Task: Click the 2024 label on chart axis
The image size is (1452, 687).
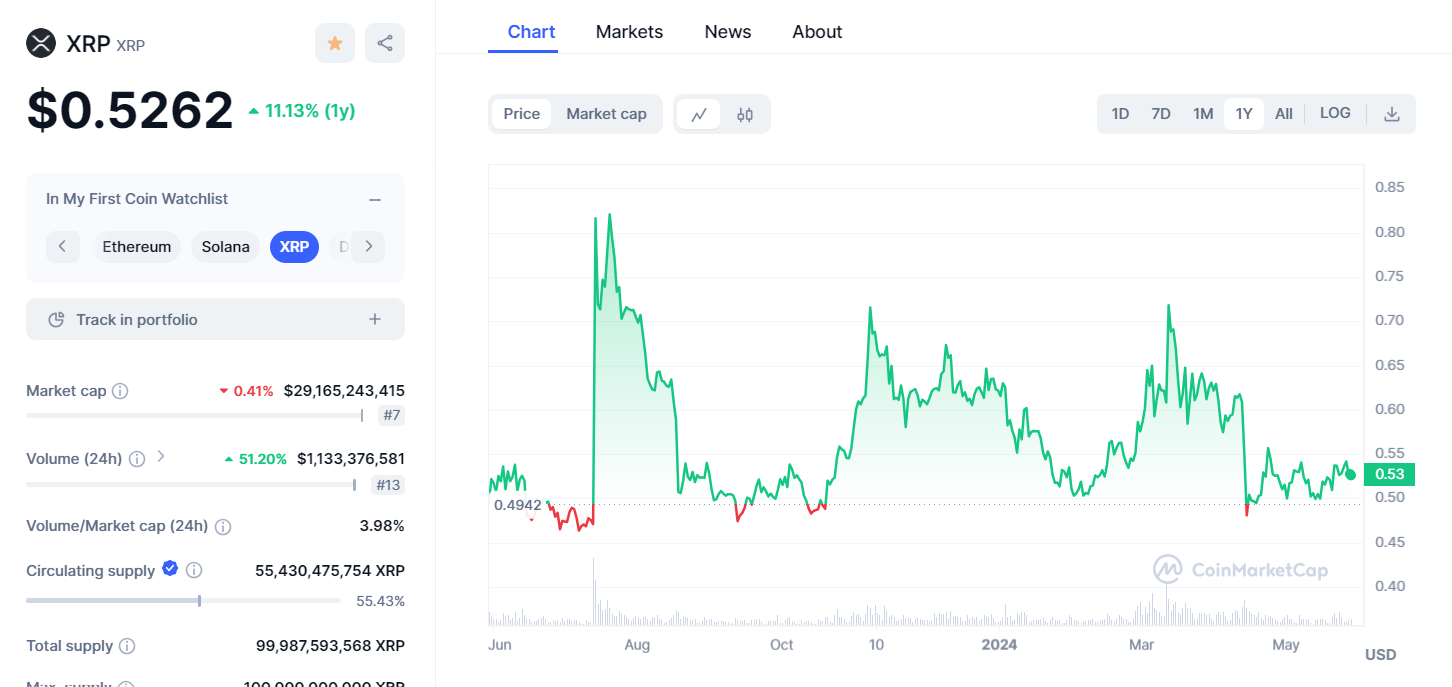Action: pos(999,645)
